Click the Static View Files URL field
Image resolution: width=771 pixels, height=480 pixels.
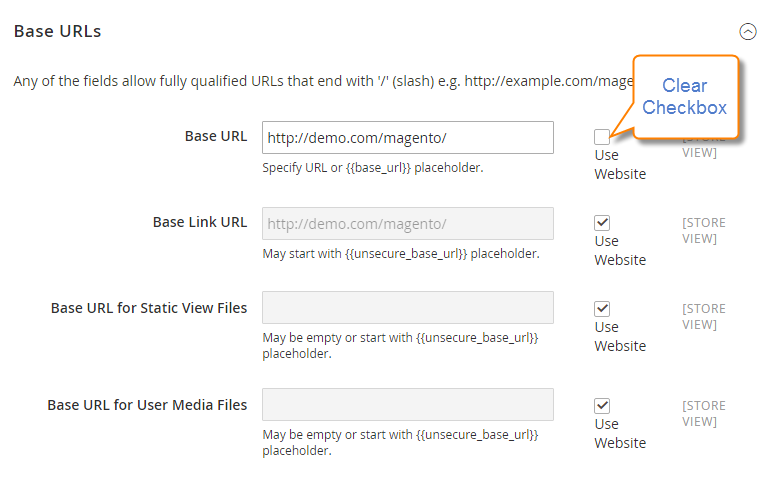click(407, 307)
